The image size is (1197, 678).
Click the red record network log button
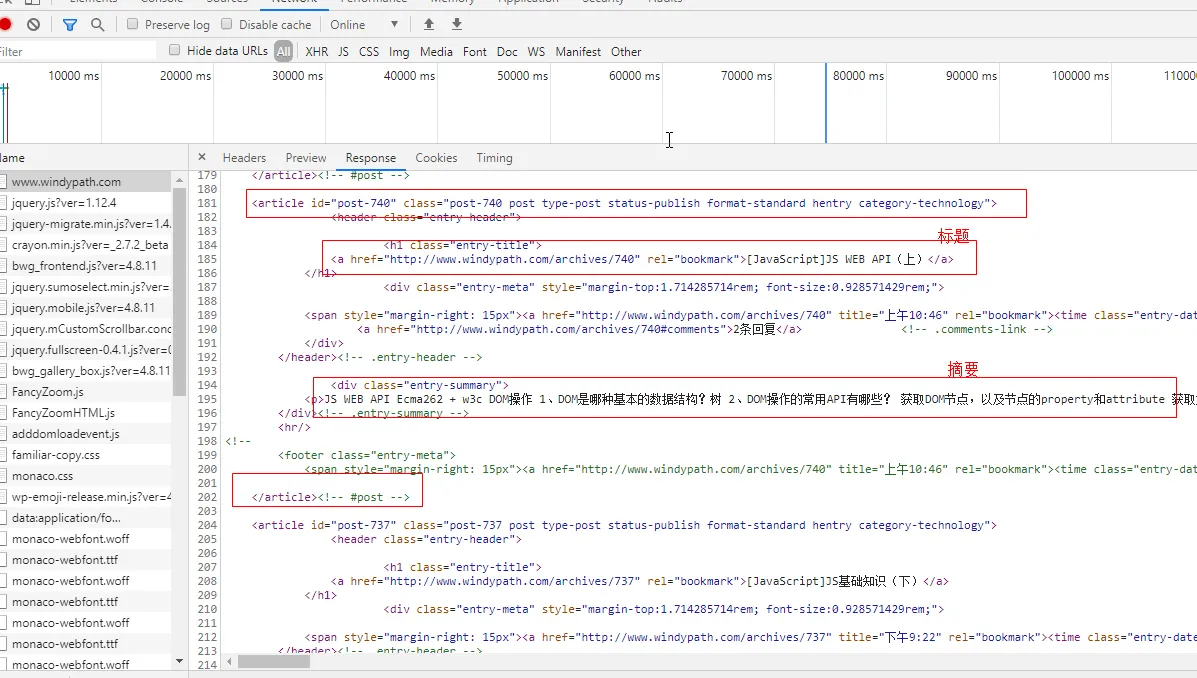5,24
